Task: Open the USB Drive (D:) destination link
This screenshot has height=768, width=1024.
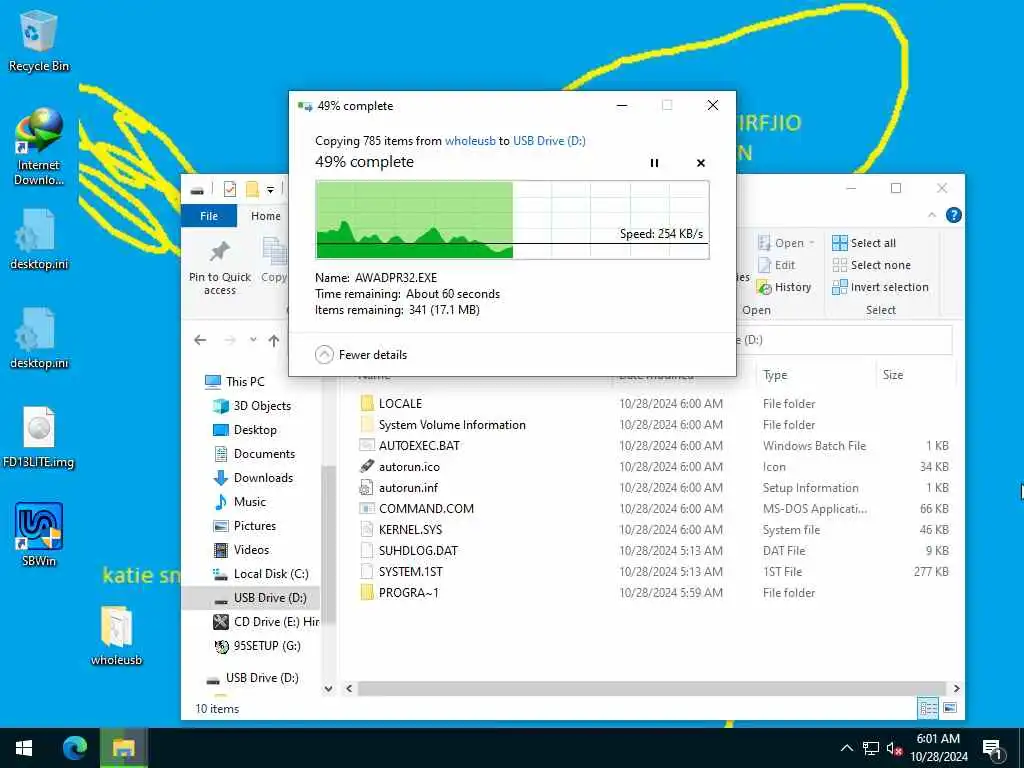Action: (549, 141)
